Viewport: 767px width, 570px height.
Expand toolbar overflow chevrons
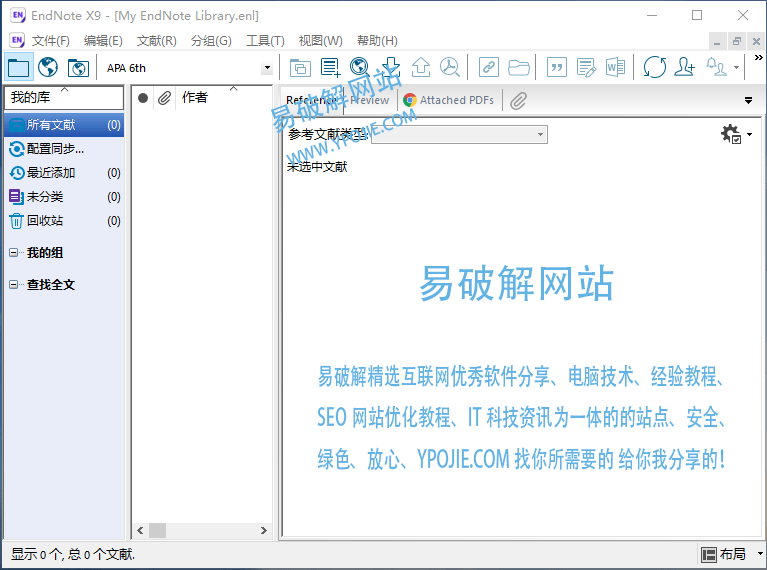759,58
